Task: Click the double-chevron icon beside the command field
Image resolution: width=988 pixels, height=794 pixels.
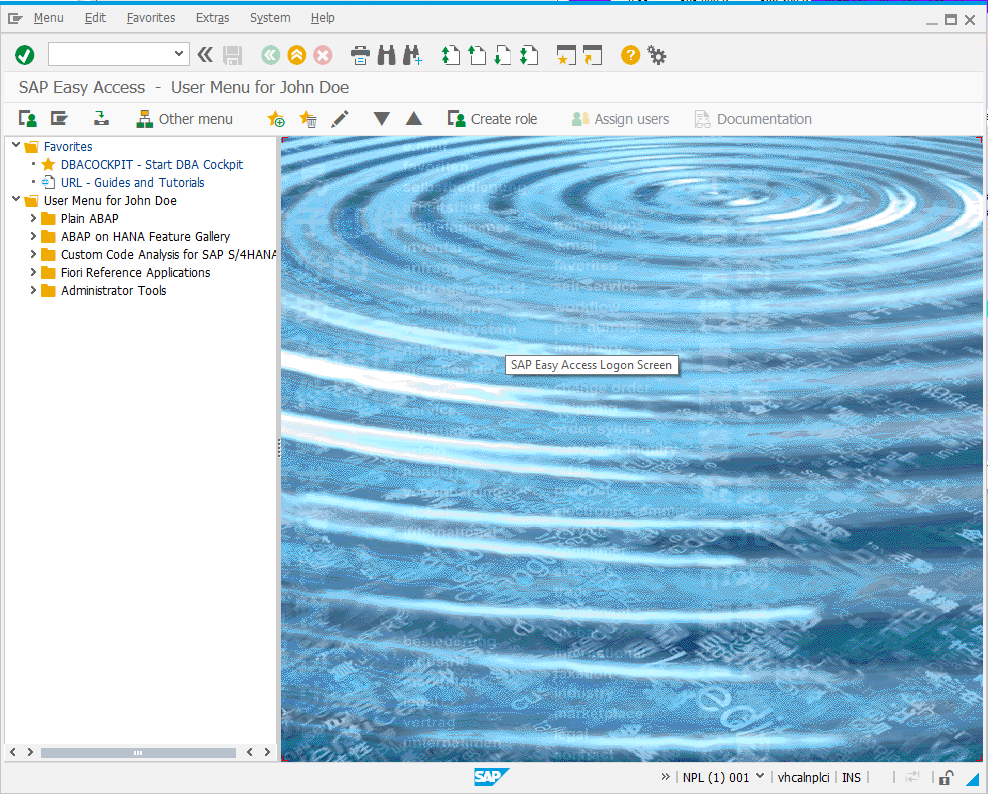Action: pos(205,55)
